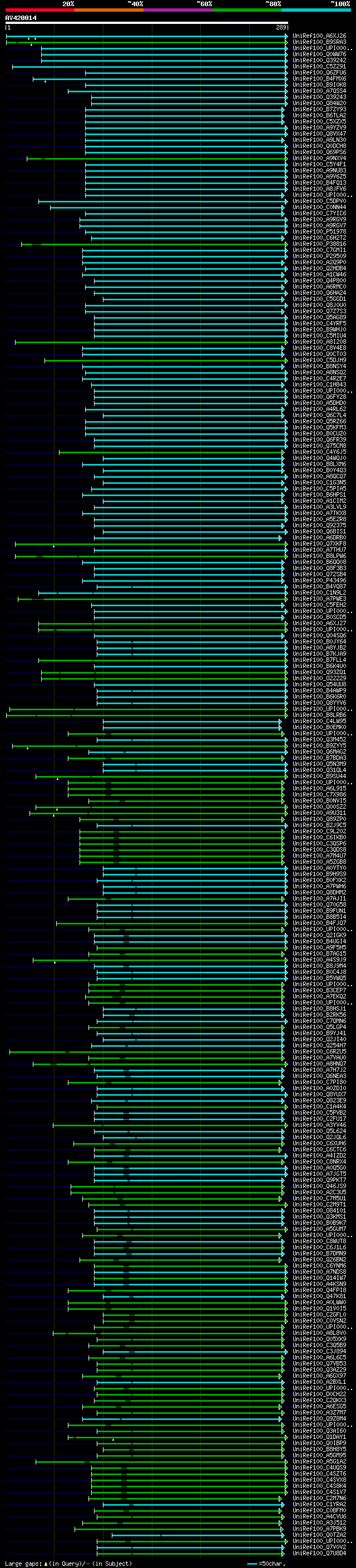
Task: Open hit UniRef100_B9SRA3
Action: click(319, 42)
